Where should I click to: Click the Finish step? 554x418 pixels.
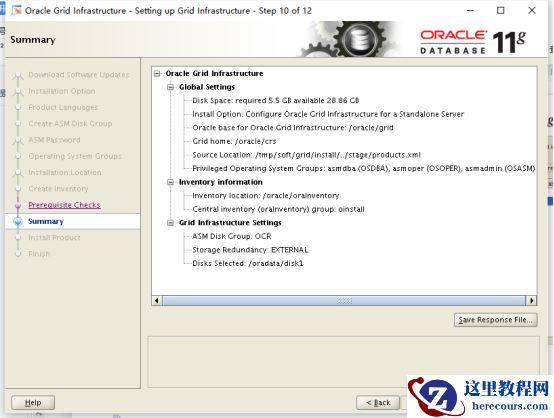tap(39, 254)
